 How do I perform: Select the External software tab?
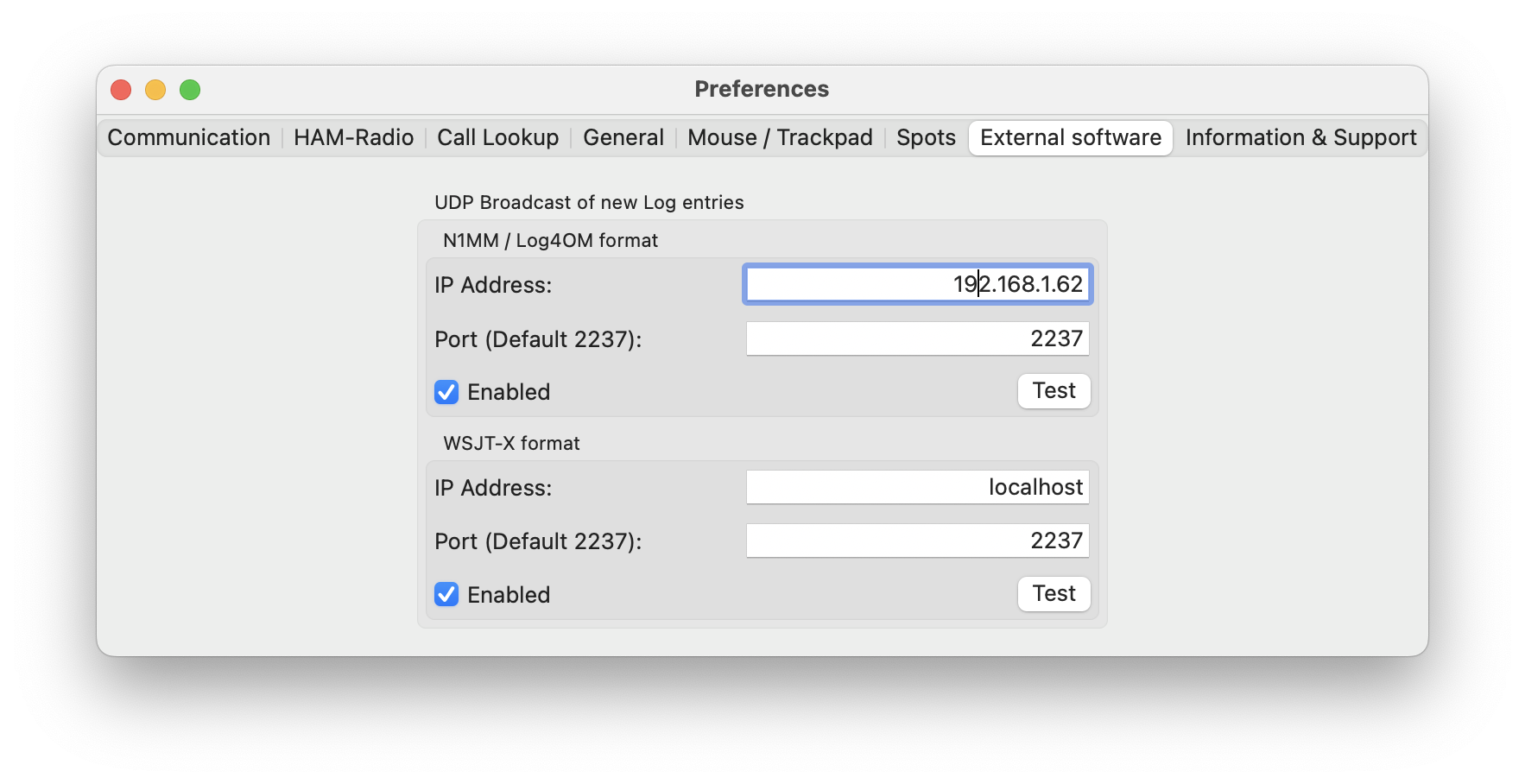pos(1071,137)
